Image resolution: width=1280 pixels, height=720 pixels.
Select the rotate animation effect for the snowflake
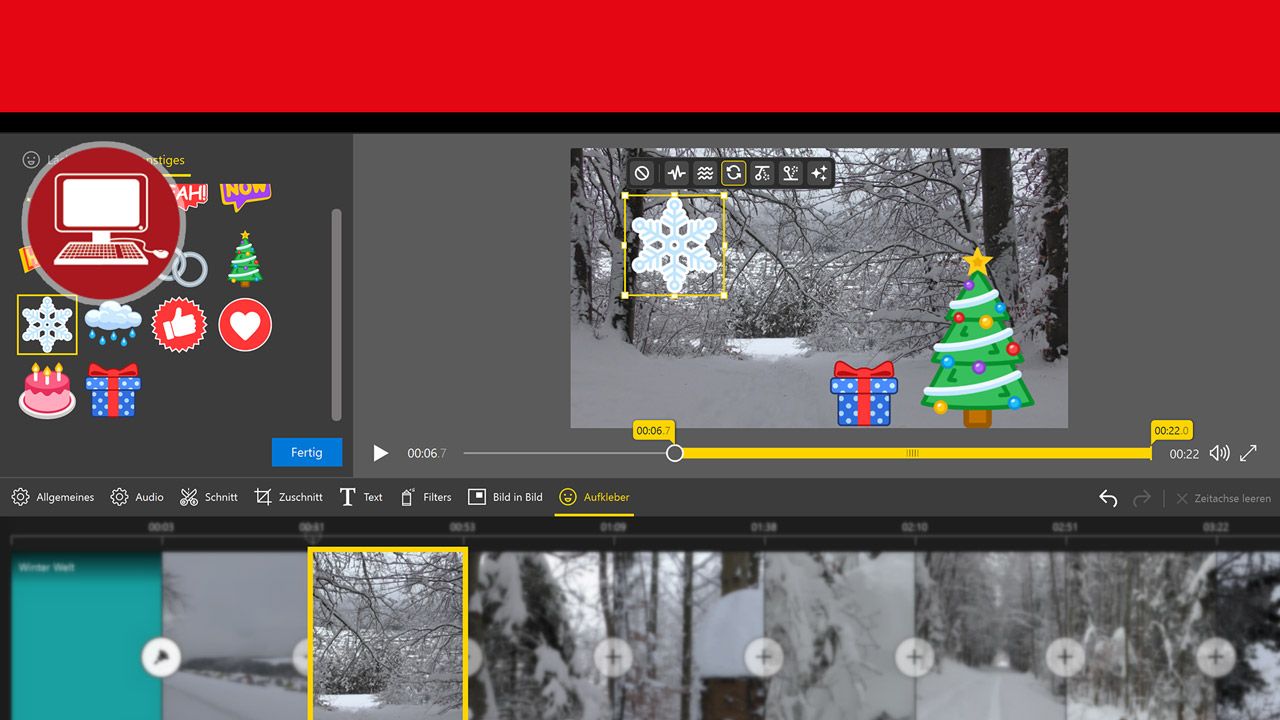point(733,172)
